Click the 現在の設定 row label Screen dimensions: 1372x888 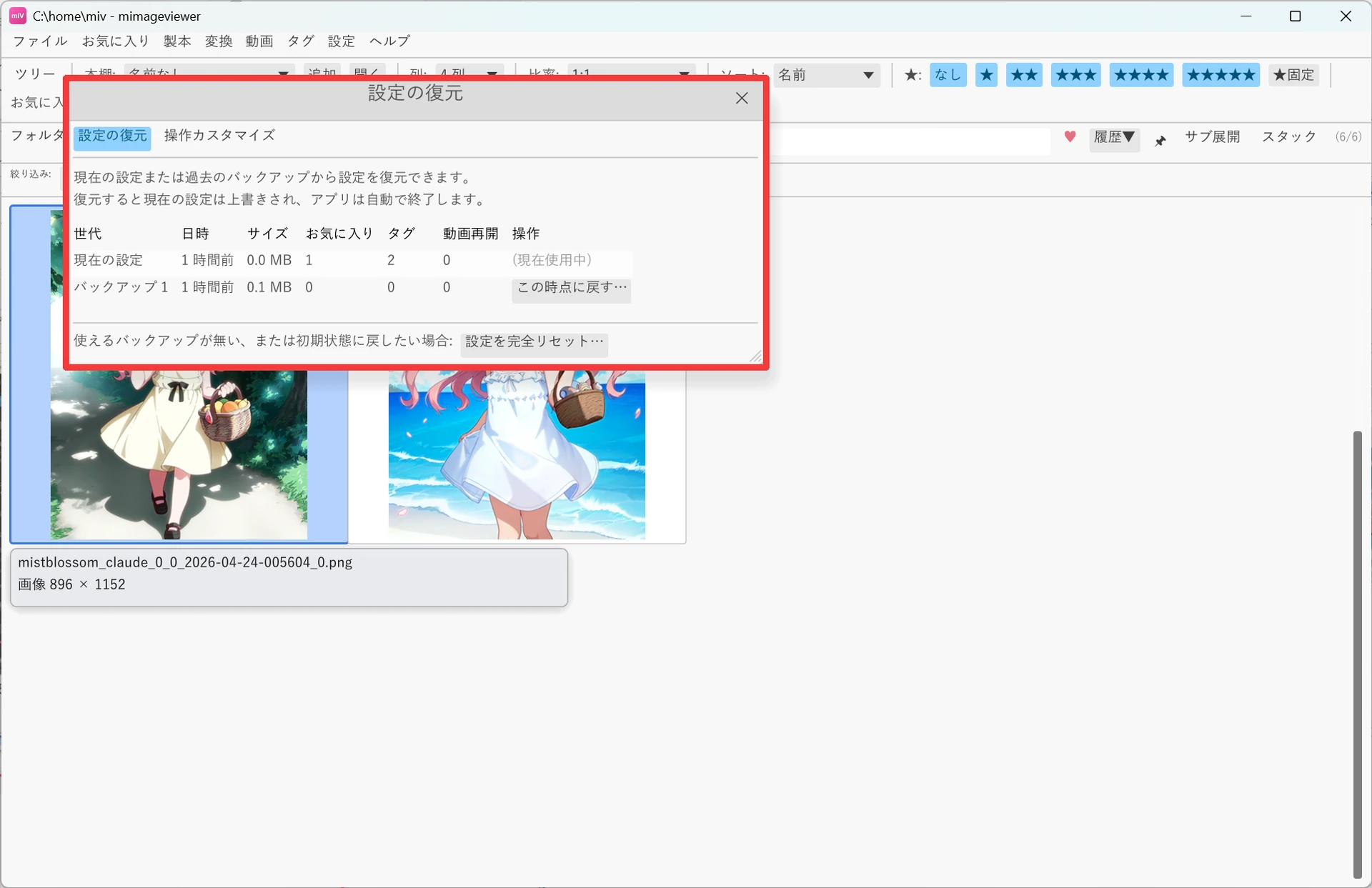tap(109, 261)
